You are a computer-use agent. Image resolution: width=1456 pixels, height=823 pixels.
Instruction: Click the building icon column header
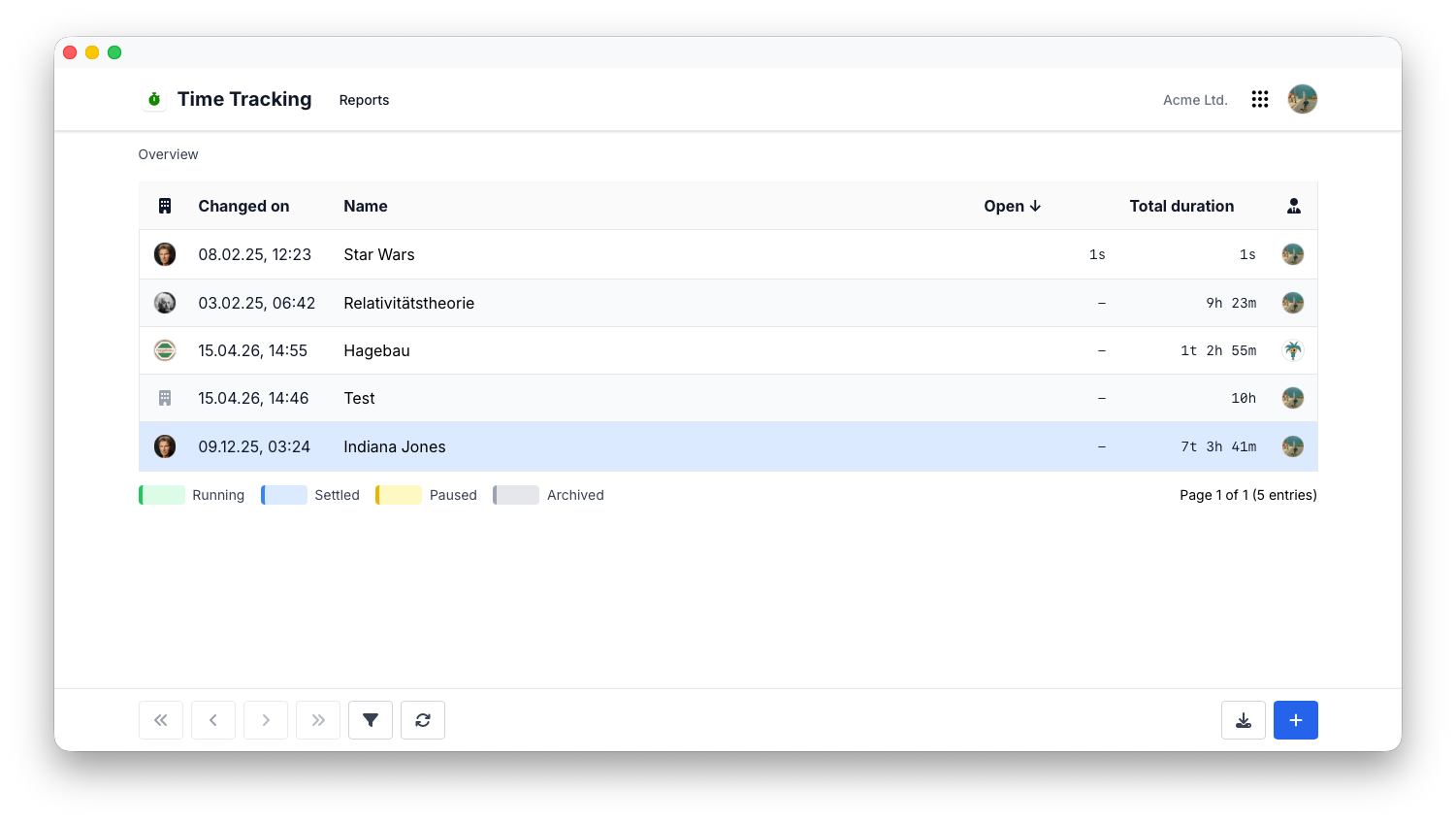[165, 206]
